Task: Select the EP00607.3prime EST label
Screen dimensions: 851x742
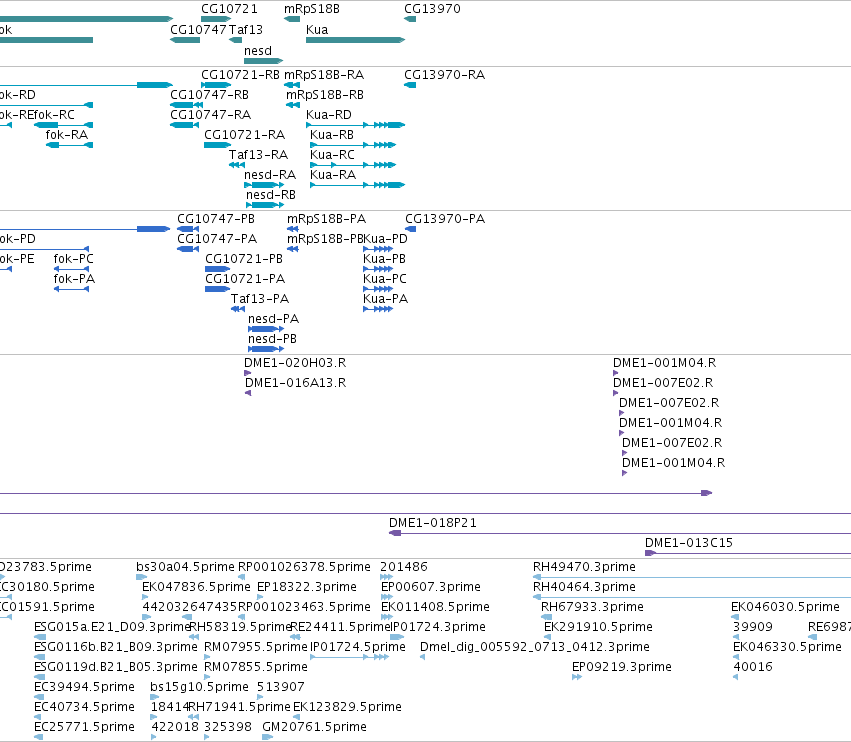Action: coord(431,587)
